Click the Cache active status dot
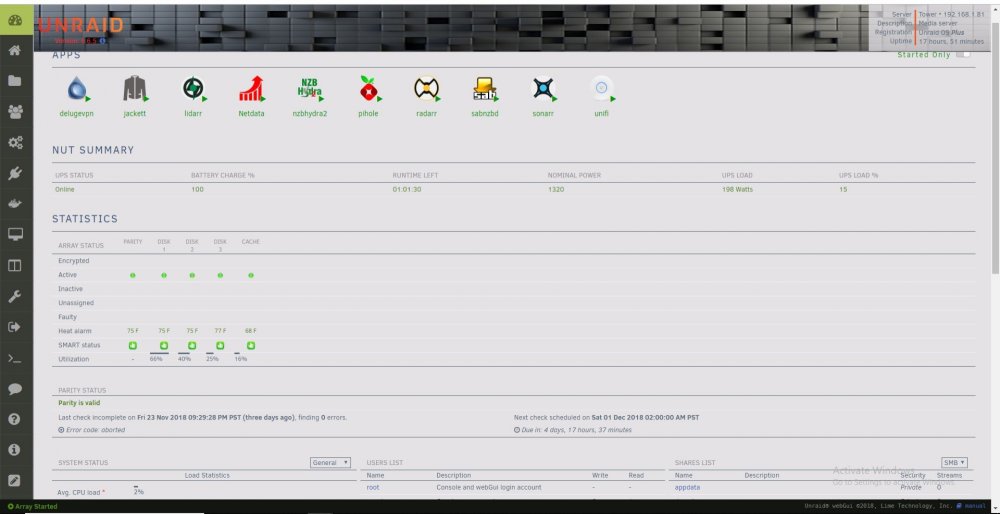The width and height of the screenshot is (1000, 514). (x=251, y=275)
